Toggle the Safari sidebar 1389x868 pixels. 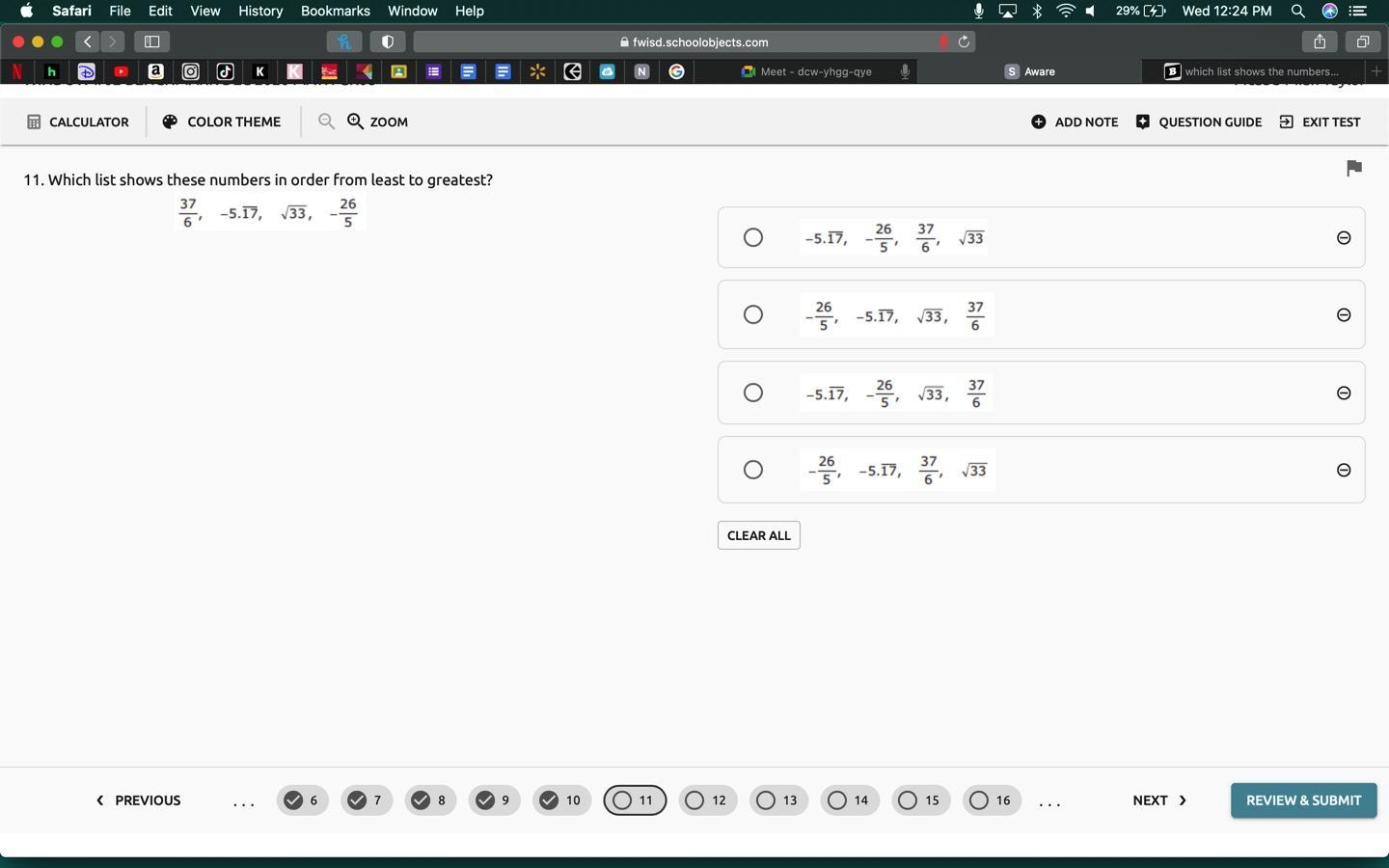coord(151,41)
